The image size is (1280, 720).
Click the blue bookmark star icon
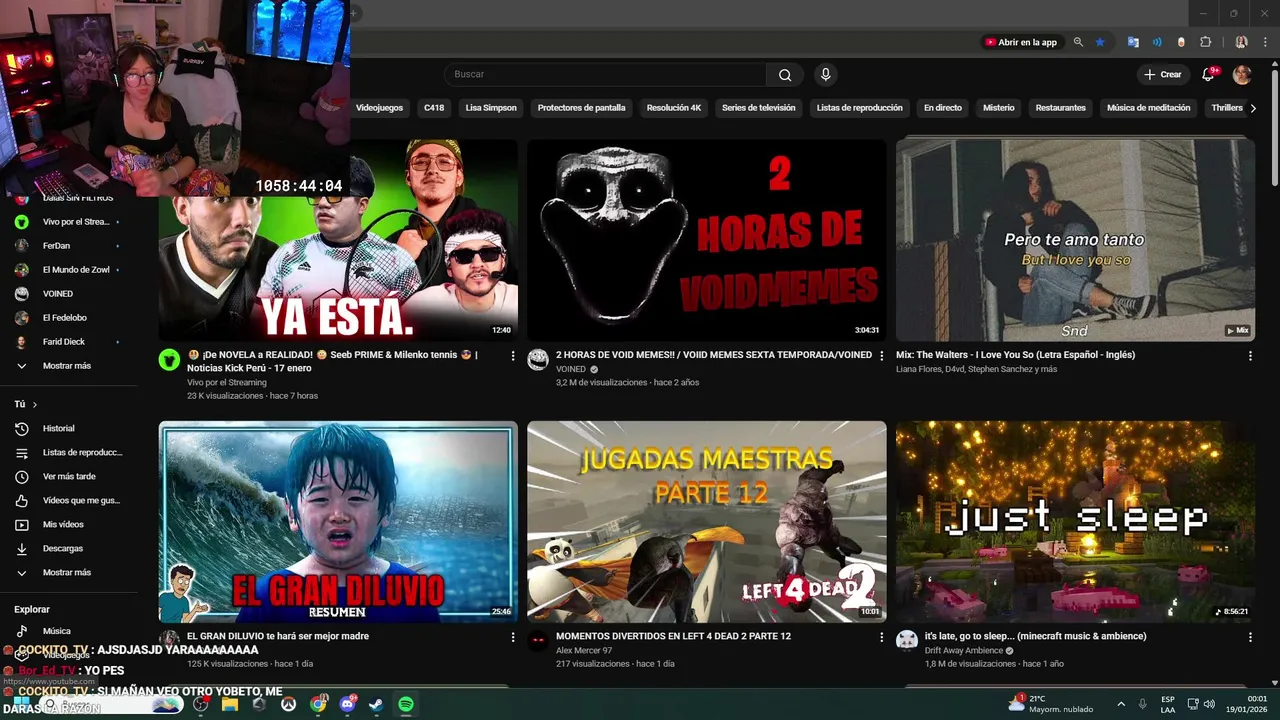pos(1100,42)
